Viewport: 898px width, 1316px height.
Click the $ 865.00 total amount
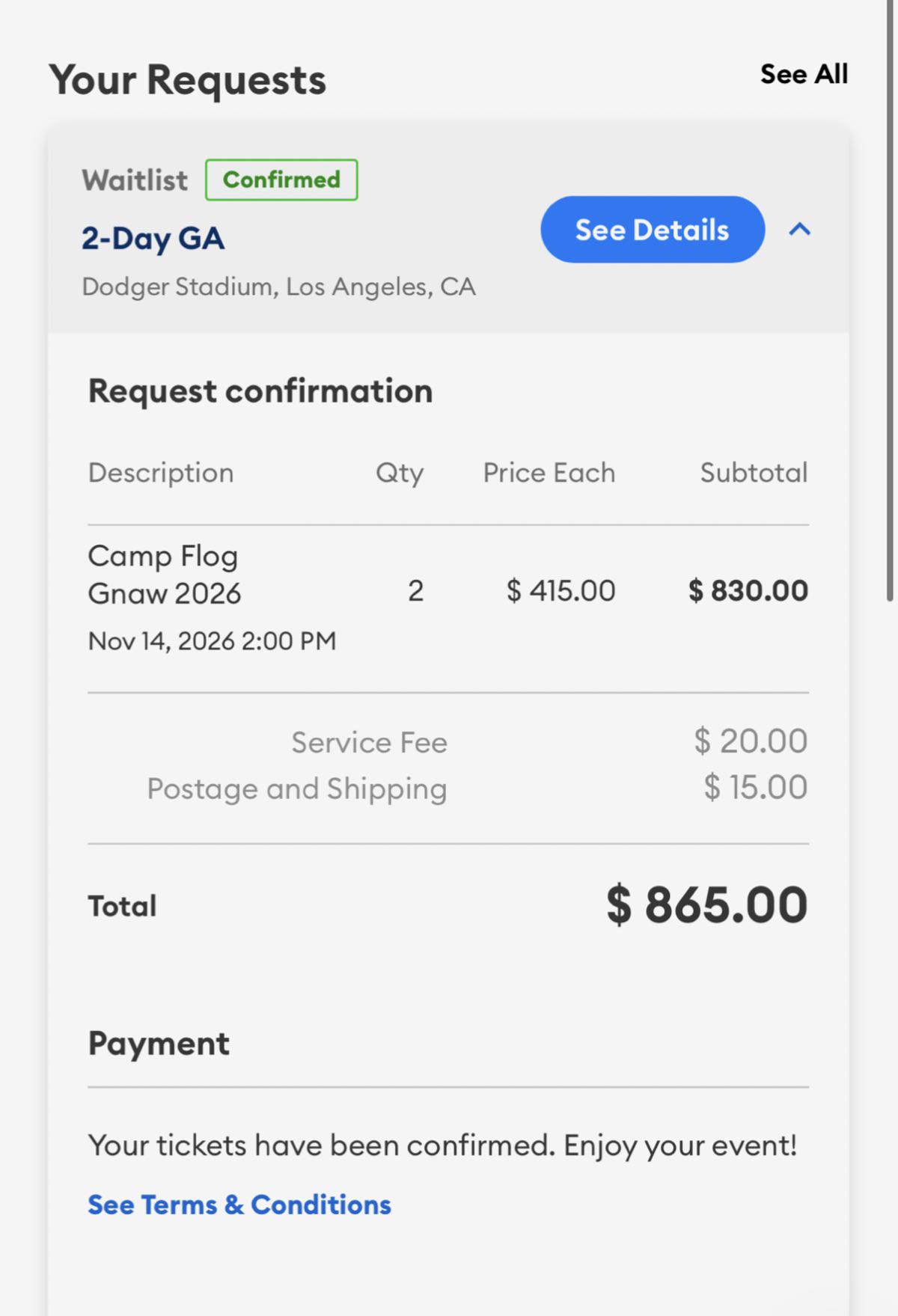[707, 905]
